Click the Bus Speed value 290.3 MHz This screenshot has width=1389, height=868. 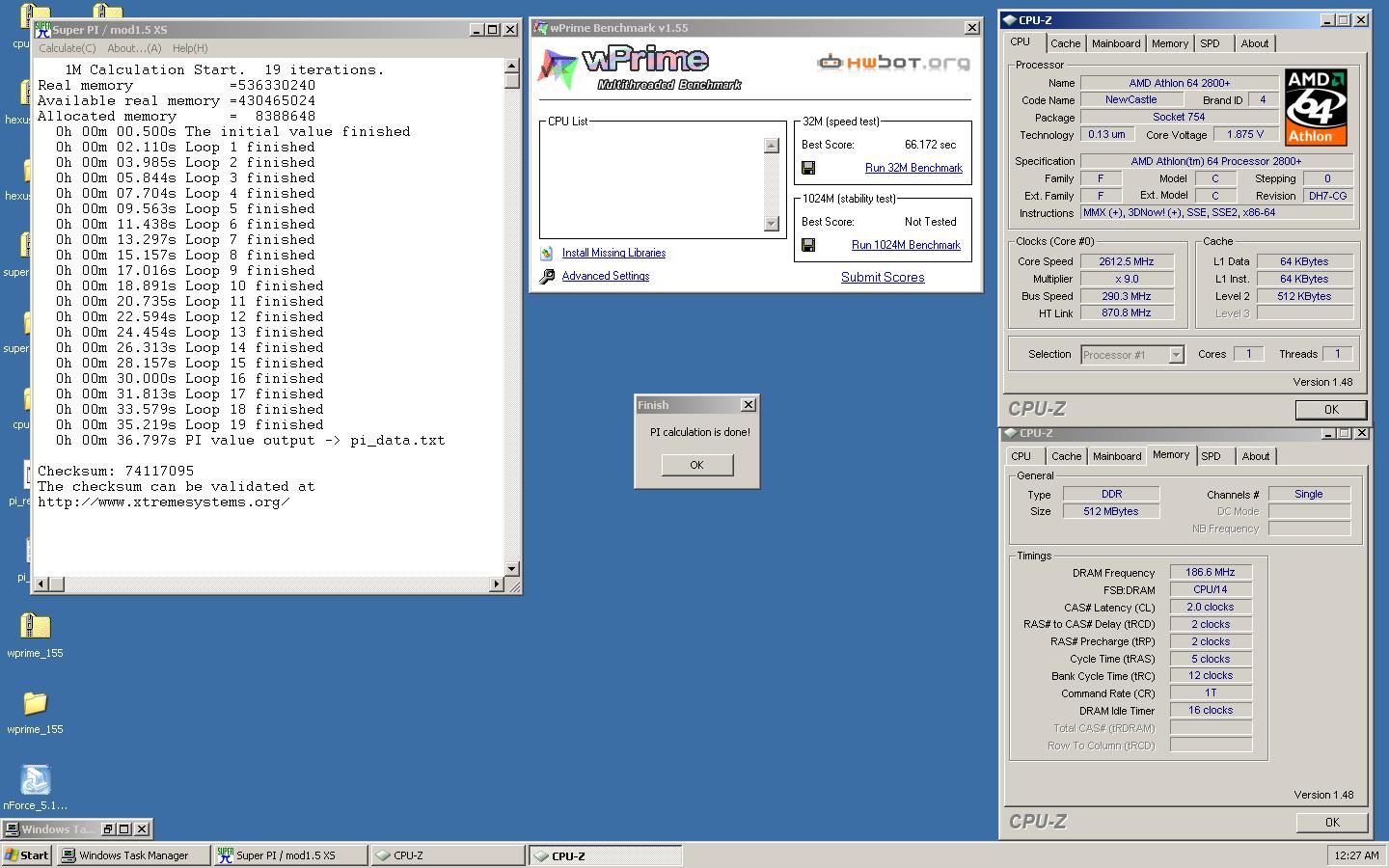tap(1126, 296)
